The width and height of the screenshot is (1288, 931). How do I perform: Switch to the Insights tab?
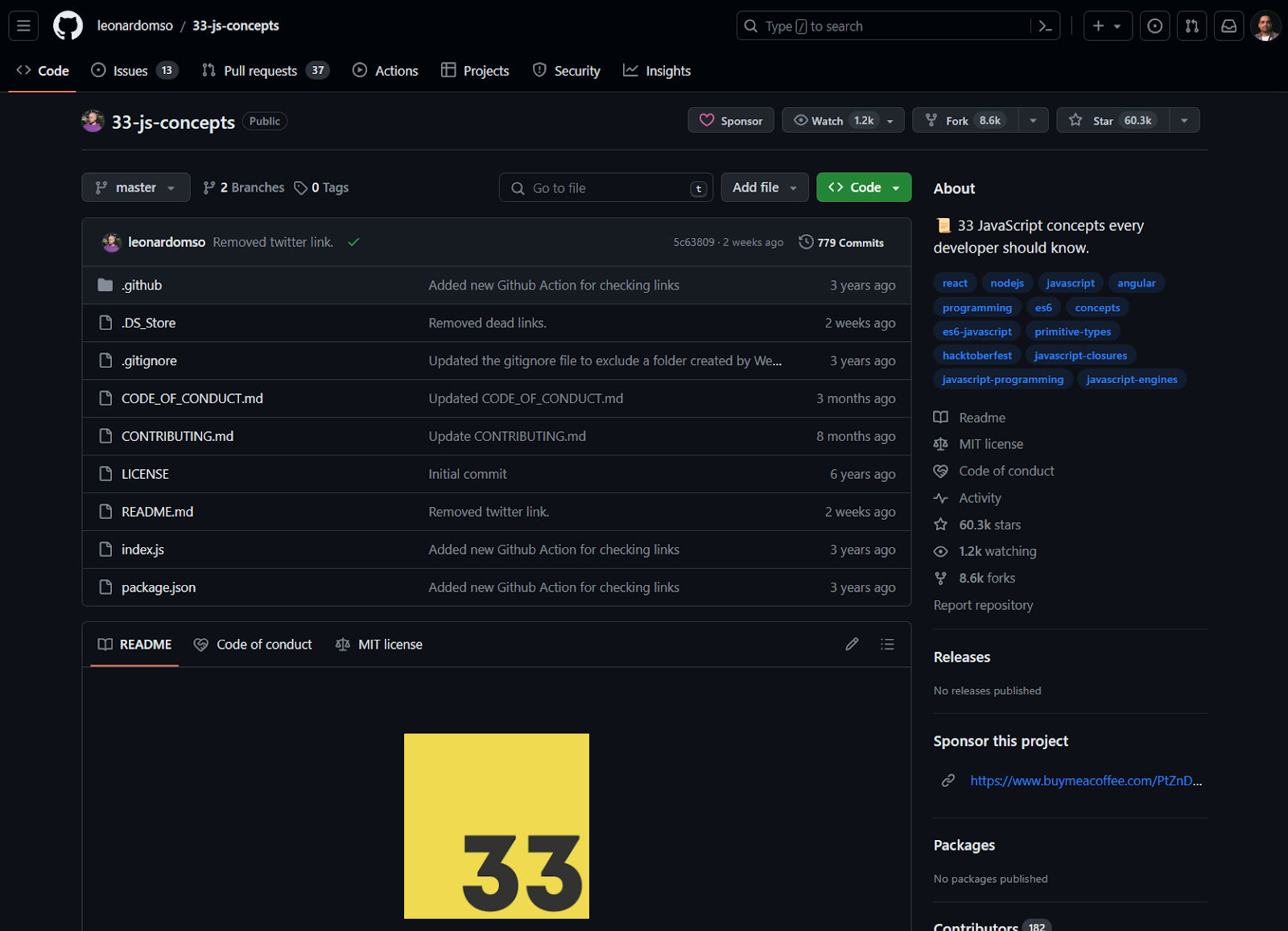(657, 70)
